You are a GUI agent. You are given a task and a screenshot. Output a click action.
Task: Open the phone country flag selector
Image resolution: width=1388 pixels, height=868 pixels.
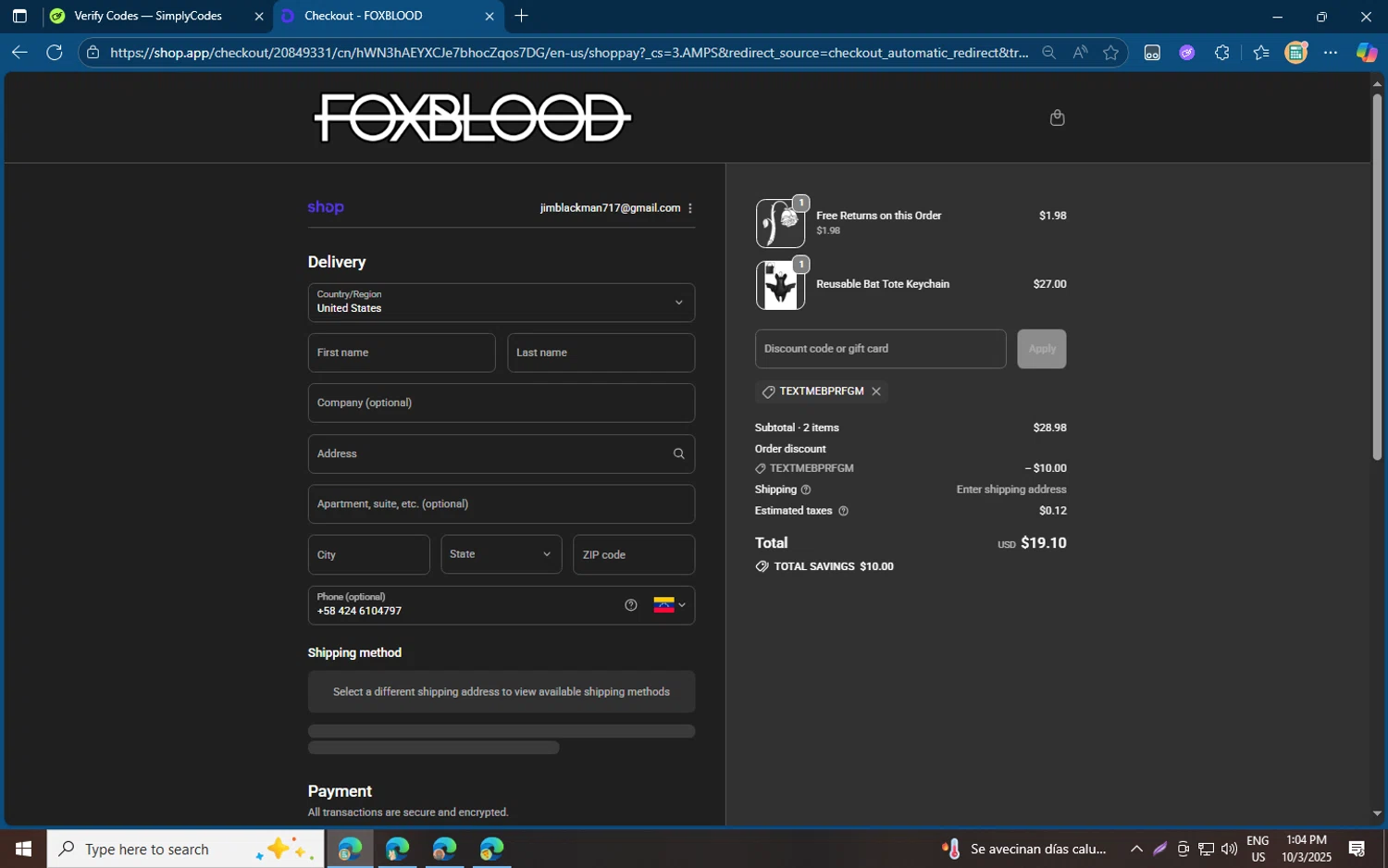click(669, 605)
